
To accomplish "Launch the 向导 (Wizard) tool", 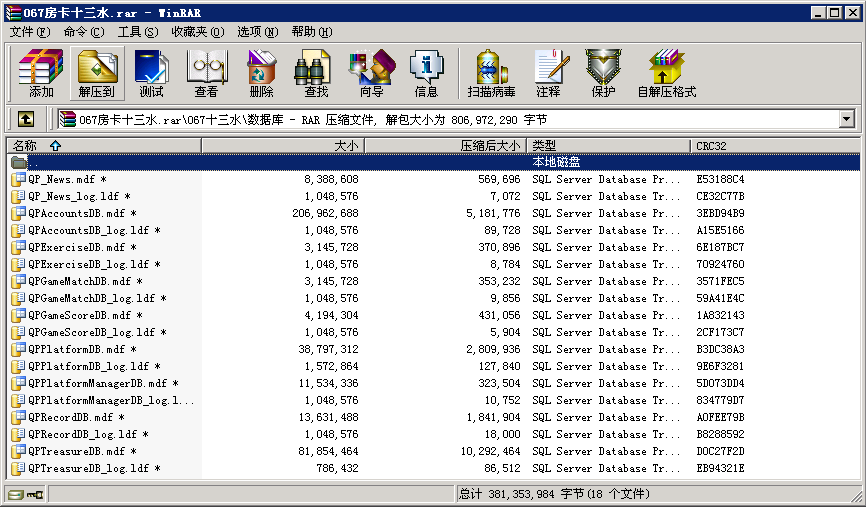I will [371, 73].
